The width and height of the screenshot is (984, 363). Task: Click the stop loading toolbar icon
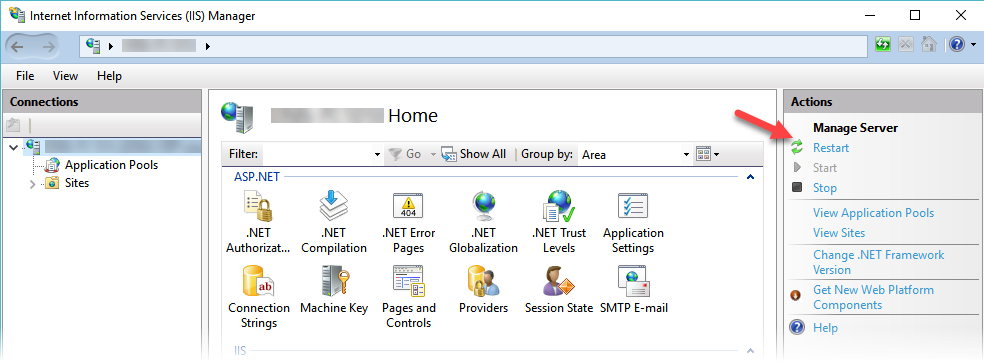click(906, 45)
